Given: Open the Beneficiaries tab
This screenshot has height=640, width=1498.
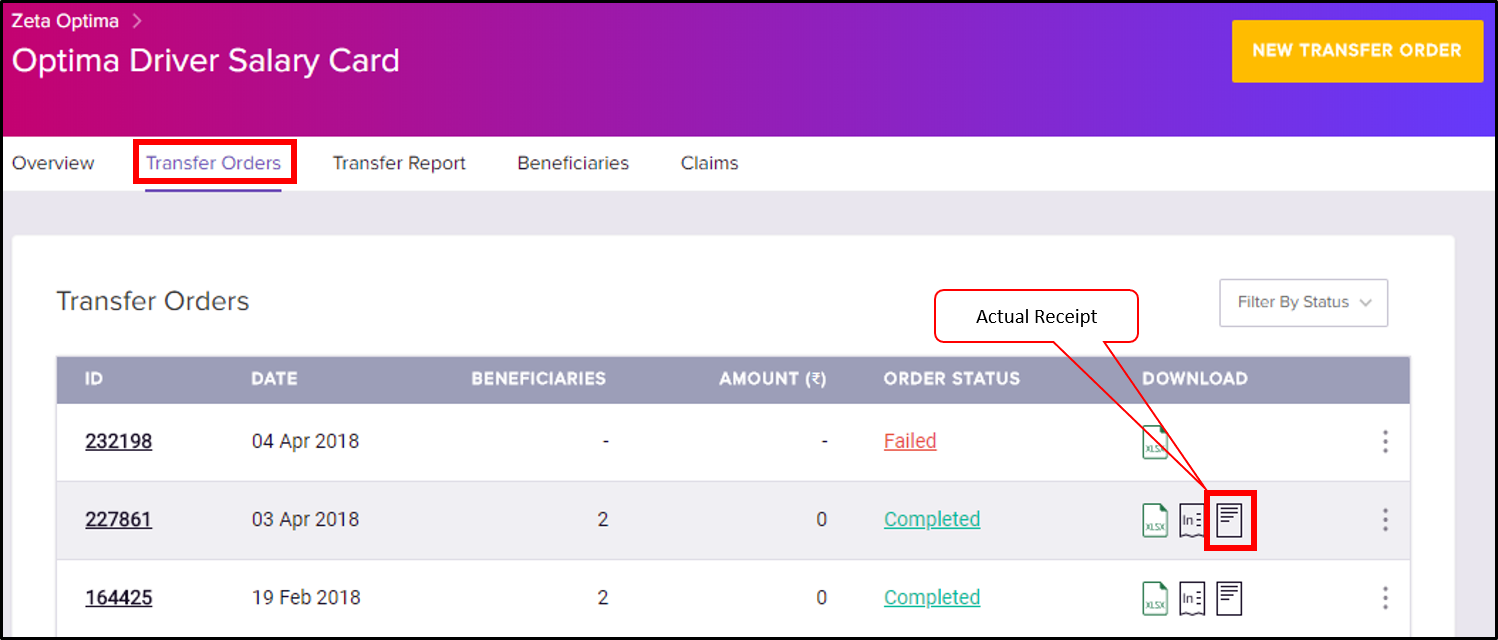Looking at the screenshot, I should pyautogui.click(x=573, y=163).
